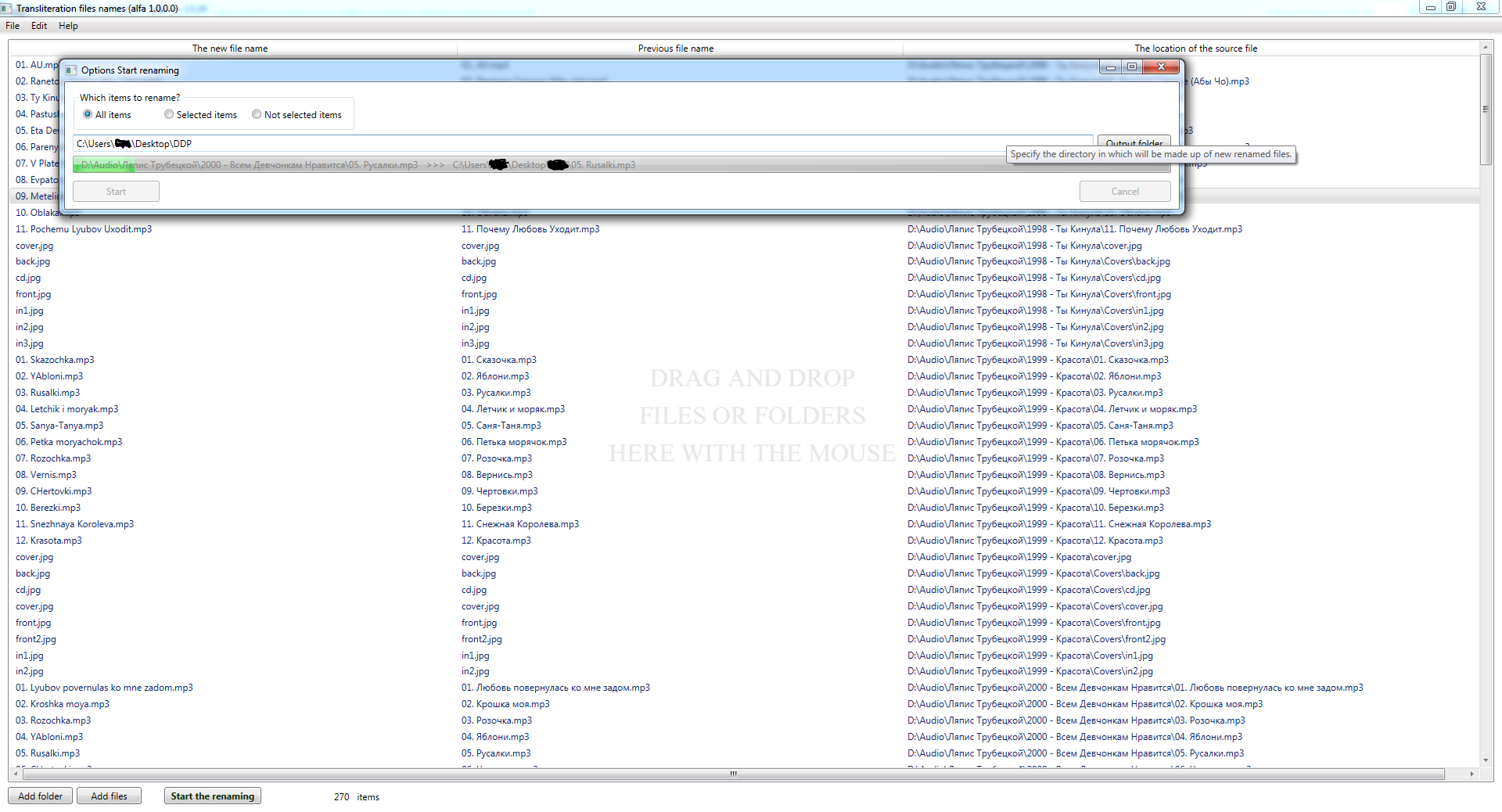The height and width of the screenshot is (812, 1502).
Task: Click the scroll-up arrow of the file list
Action: pos(1486,48)
